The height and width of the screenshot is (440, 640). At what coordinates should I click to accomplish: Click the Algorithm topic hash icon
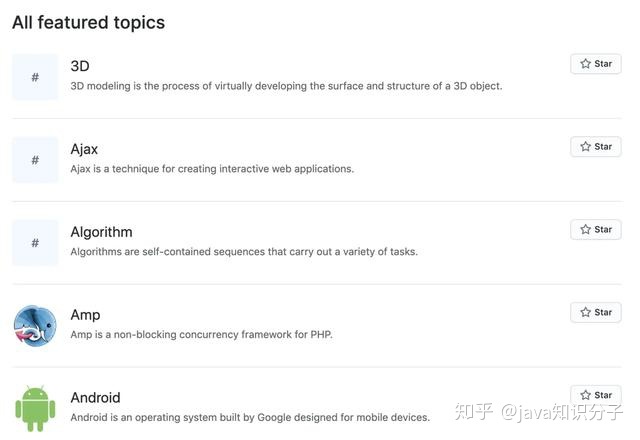click(35, 242)
